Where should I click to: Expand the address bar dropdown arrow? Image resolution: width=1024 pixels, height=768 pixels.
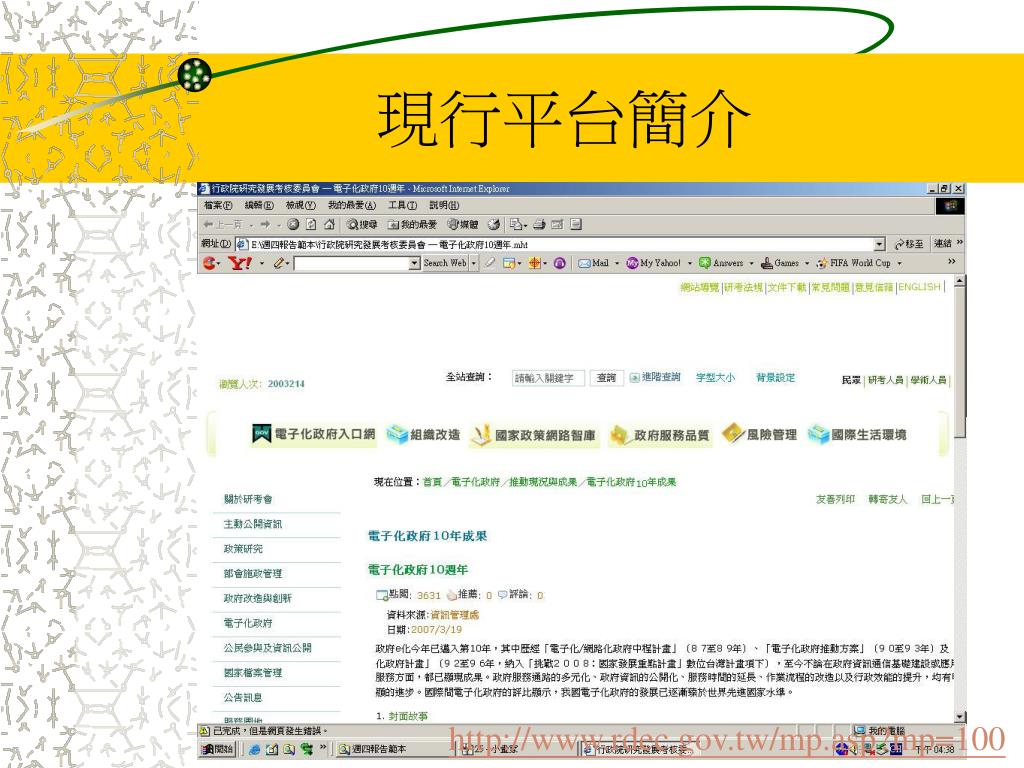(x=879, y=244)
